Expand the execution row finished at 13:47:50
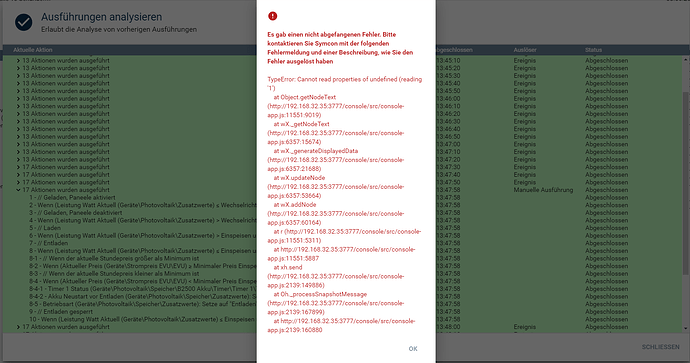 click(x=18, y=182)
